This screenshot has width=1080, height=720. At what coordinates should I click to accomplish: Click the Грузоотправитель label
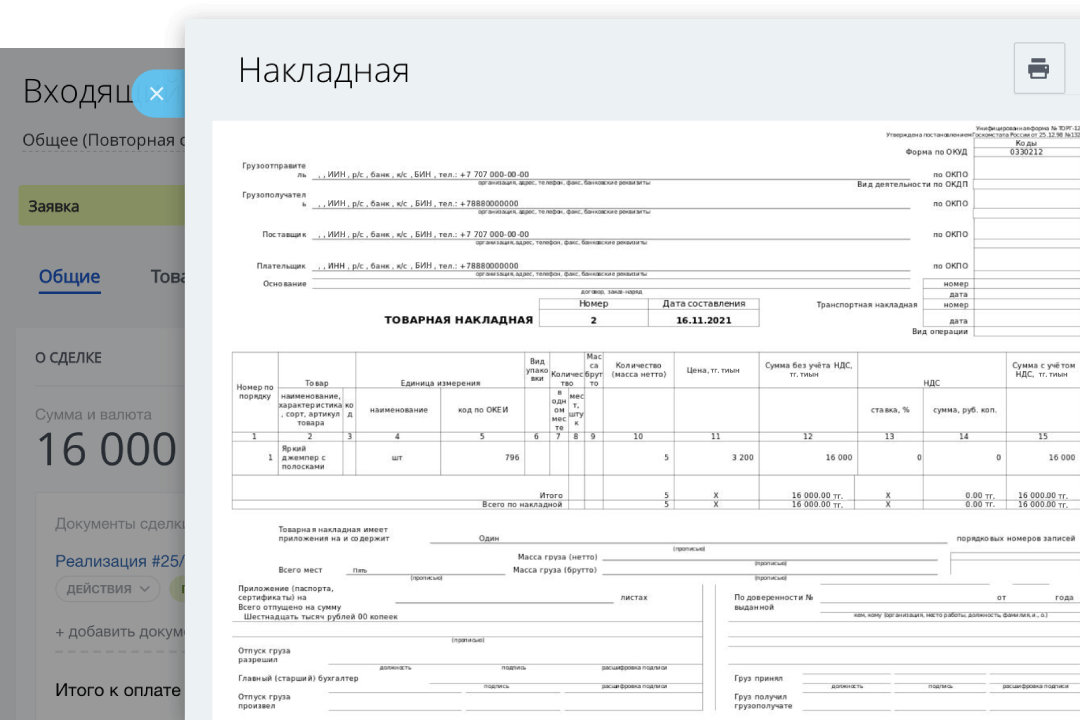274,170
